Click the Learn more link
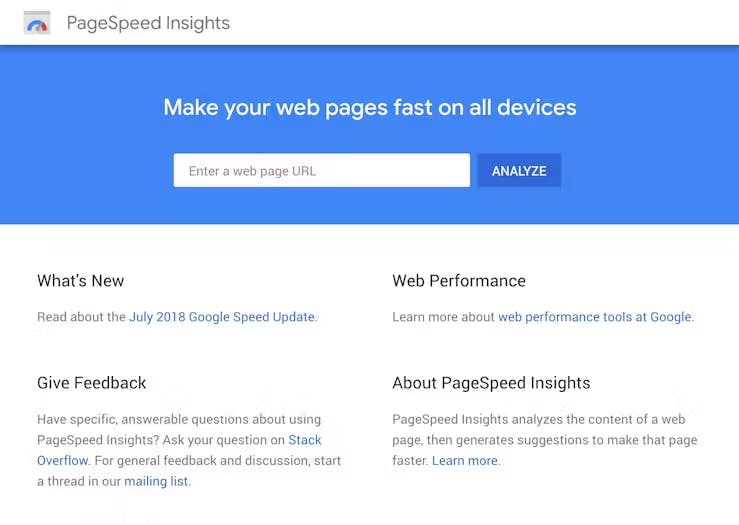The image size is (739, 525). 465,461
